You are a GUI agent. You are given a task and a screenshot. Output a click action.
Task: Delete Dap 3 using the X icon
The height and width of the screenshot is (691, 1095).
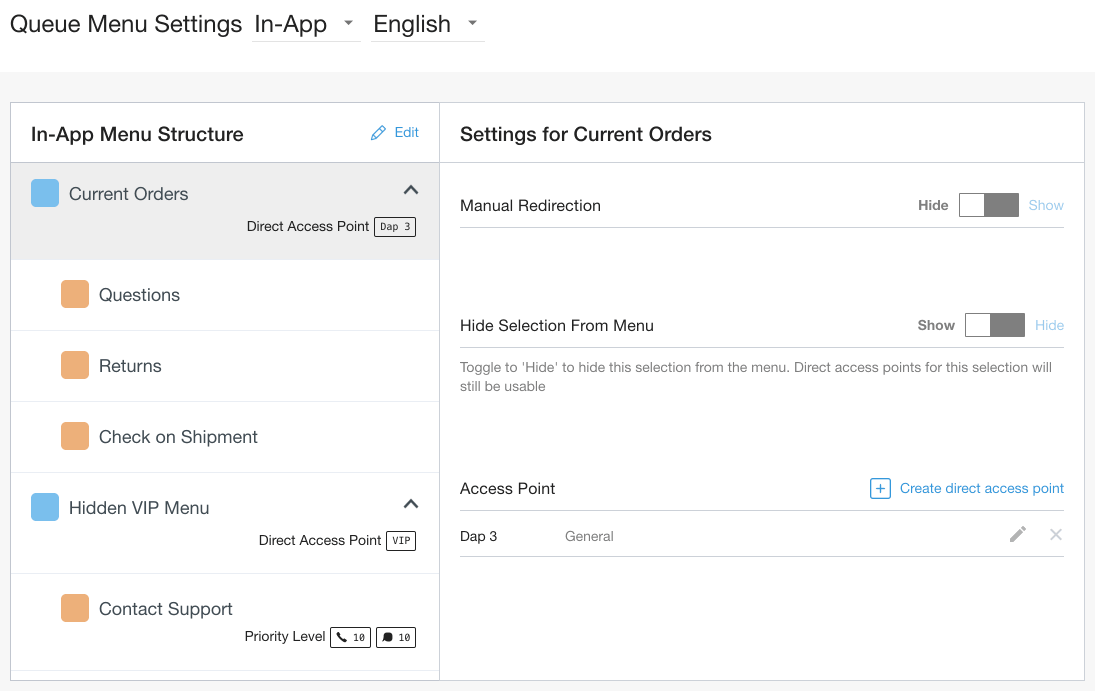coord(1055,535)
